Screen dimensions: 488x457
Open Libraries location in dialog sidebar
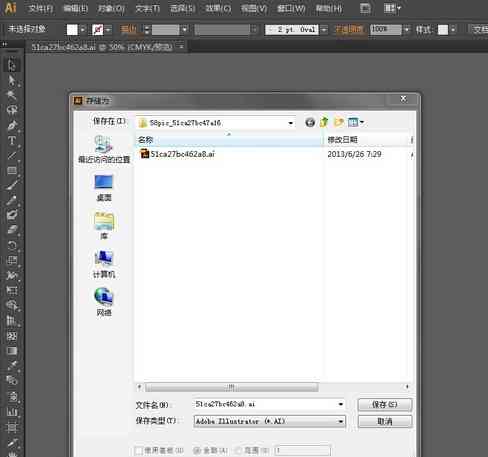point(104,226)
